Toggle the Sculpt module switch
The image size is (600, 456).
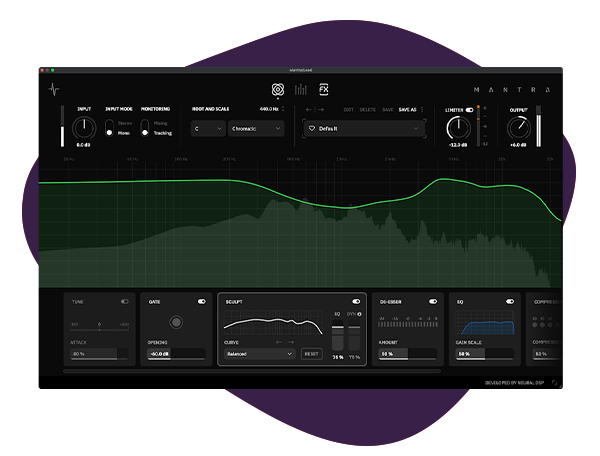356,300
